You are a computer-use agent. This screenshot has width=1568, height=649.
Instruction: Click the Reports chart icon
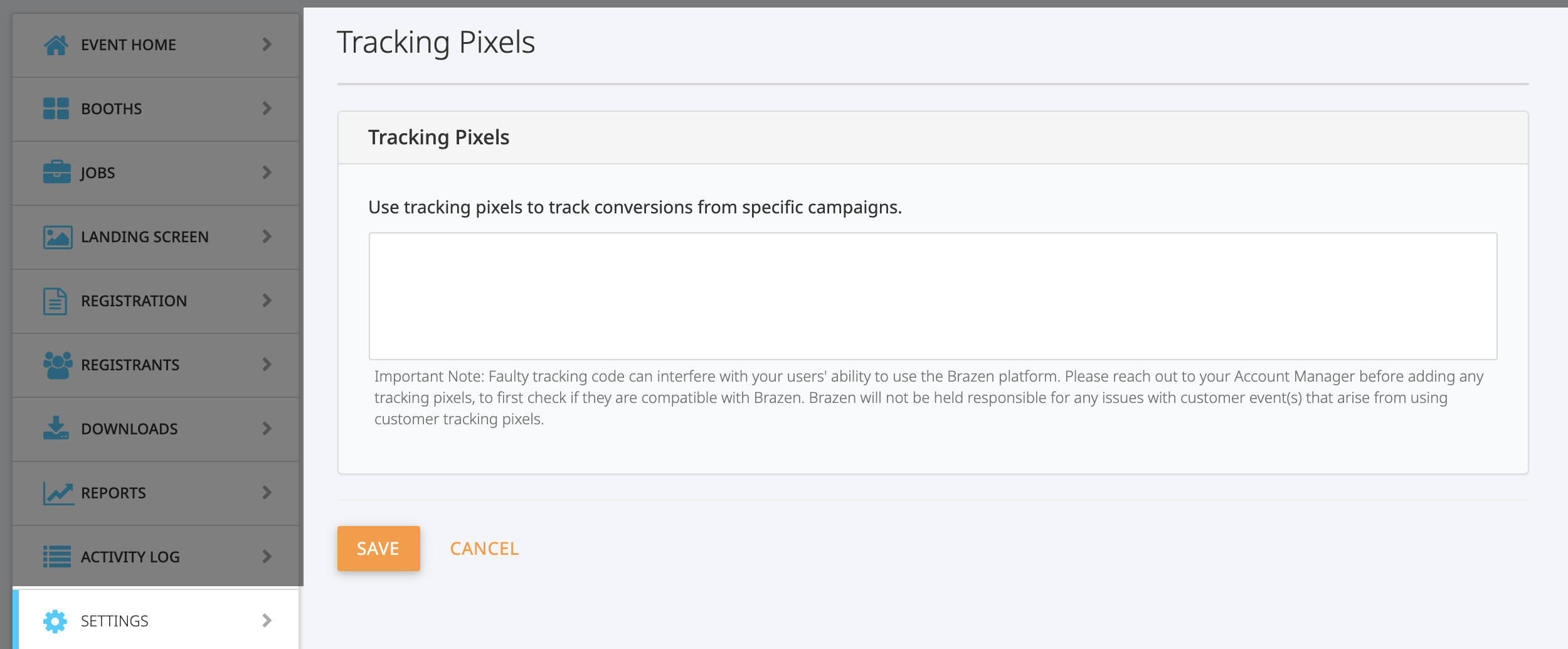[58, 493]
